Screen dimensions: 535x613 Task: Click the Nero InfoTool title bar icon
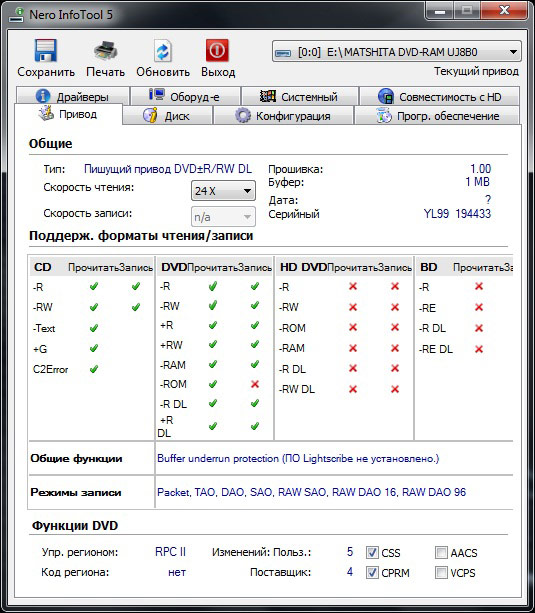(x=16, y=15)
